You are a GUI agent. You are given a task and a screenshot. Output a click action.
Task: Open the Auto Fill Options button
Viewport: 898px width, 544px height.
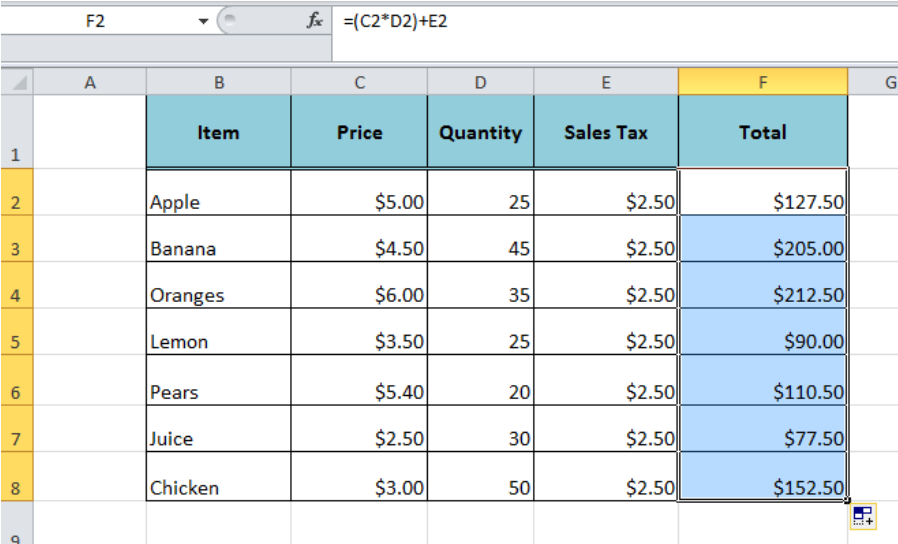point(863,516)
